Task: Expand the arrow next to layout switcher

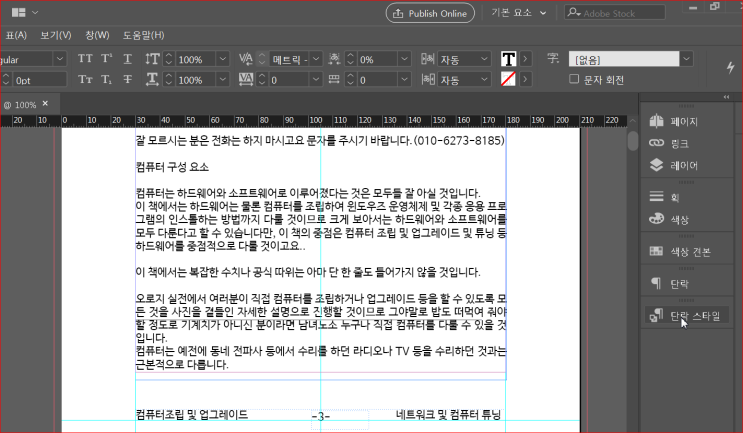Action: (35, 12)
